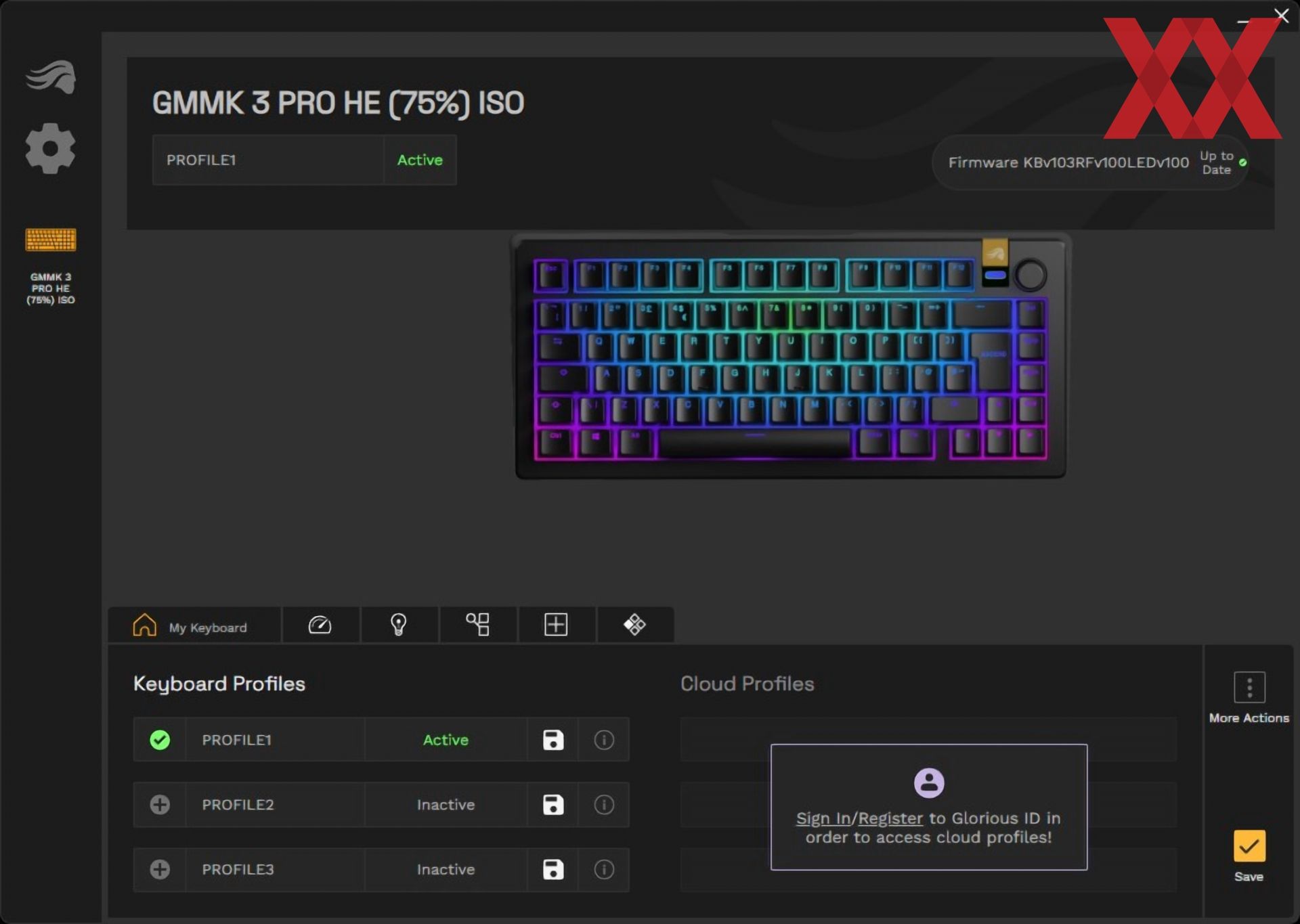
Task: Show info for PROFILE3
Action: [x=604, y=869]
